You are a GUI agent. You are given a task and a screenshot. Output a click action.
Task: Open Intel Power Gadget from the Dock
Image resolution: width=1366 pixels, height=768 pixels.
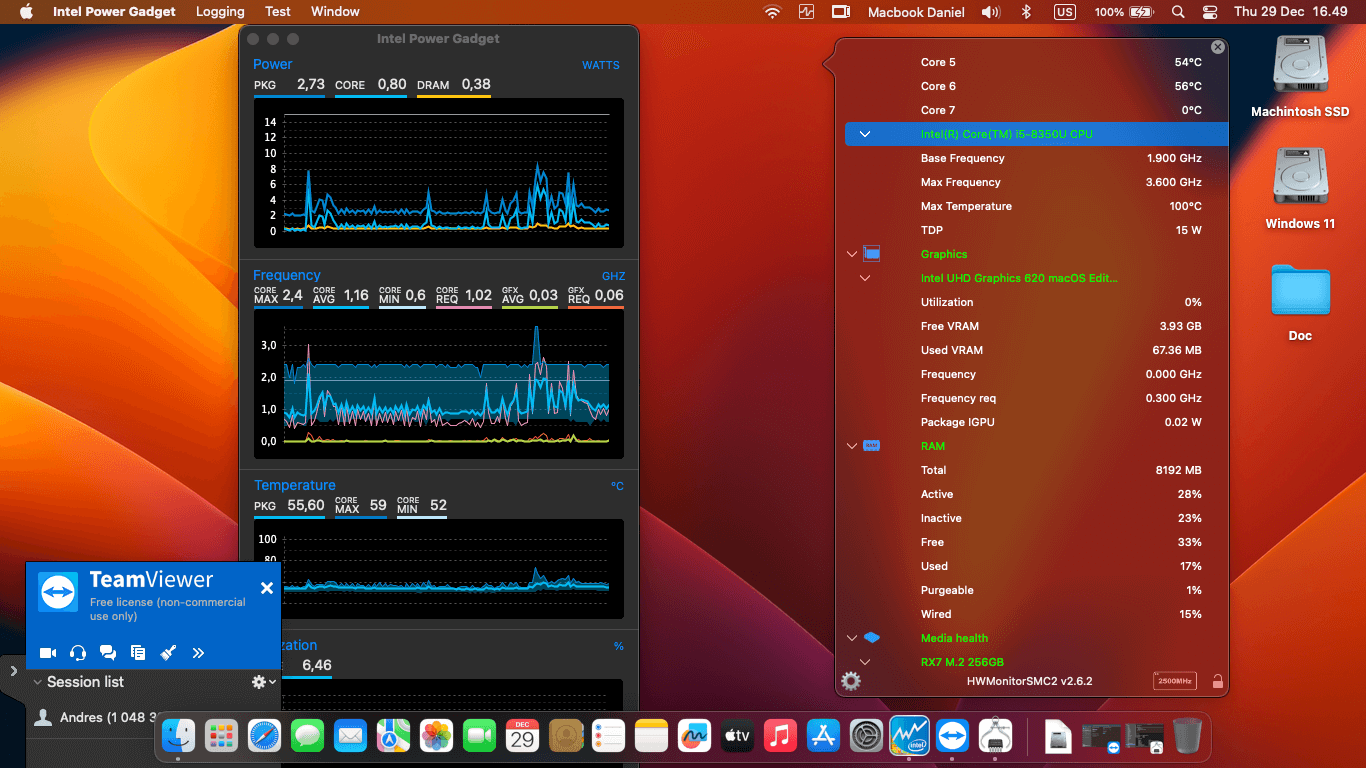(909, 735)
